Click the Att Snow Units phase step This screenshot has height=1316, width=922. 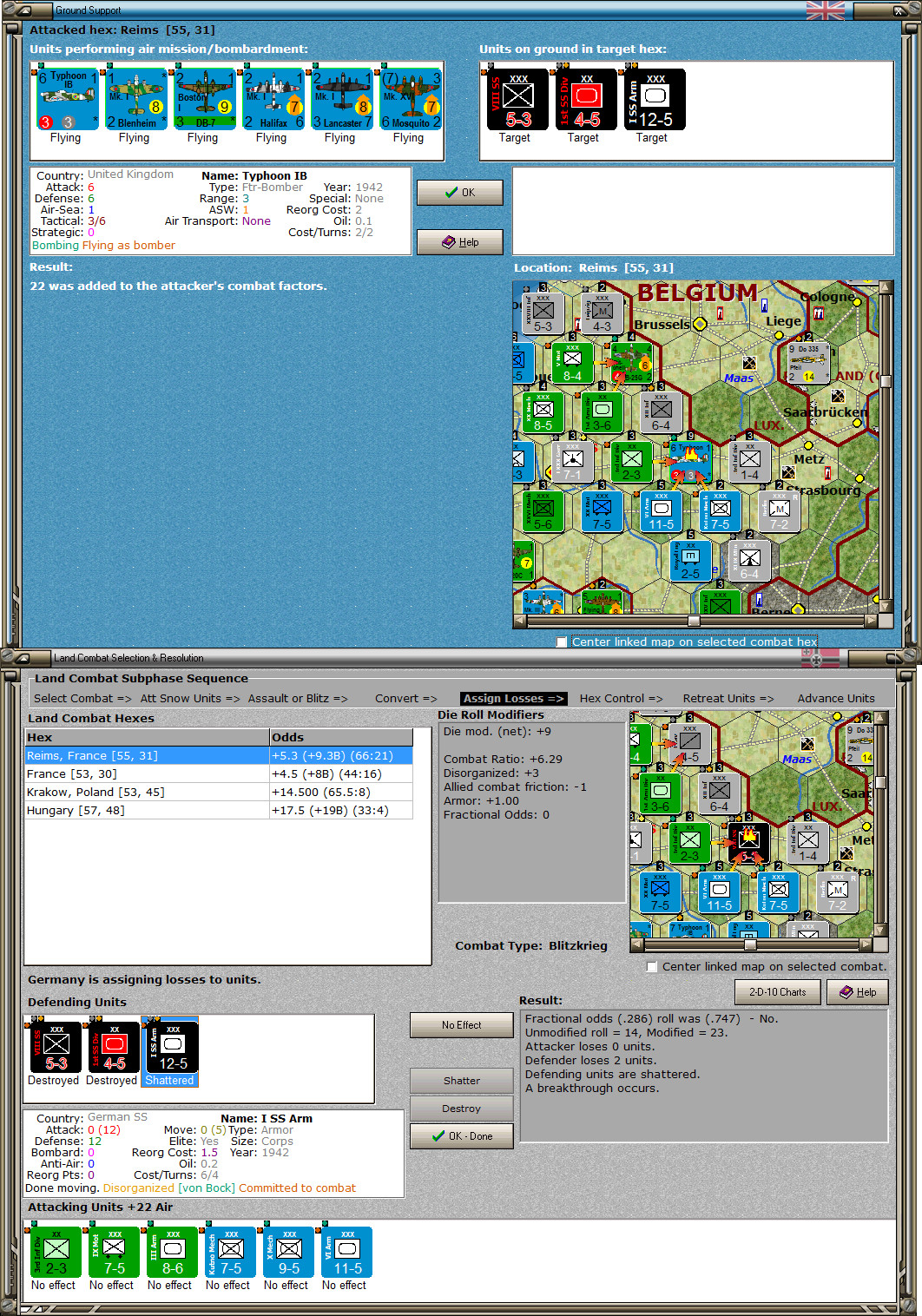(190, 698)
